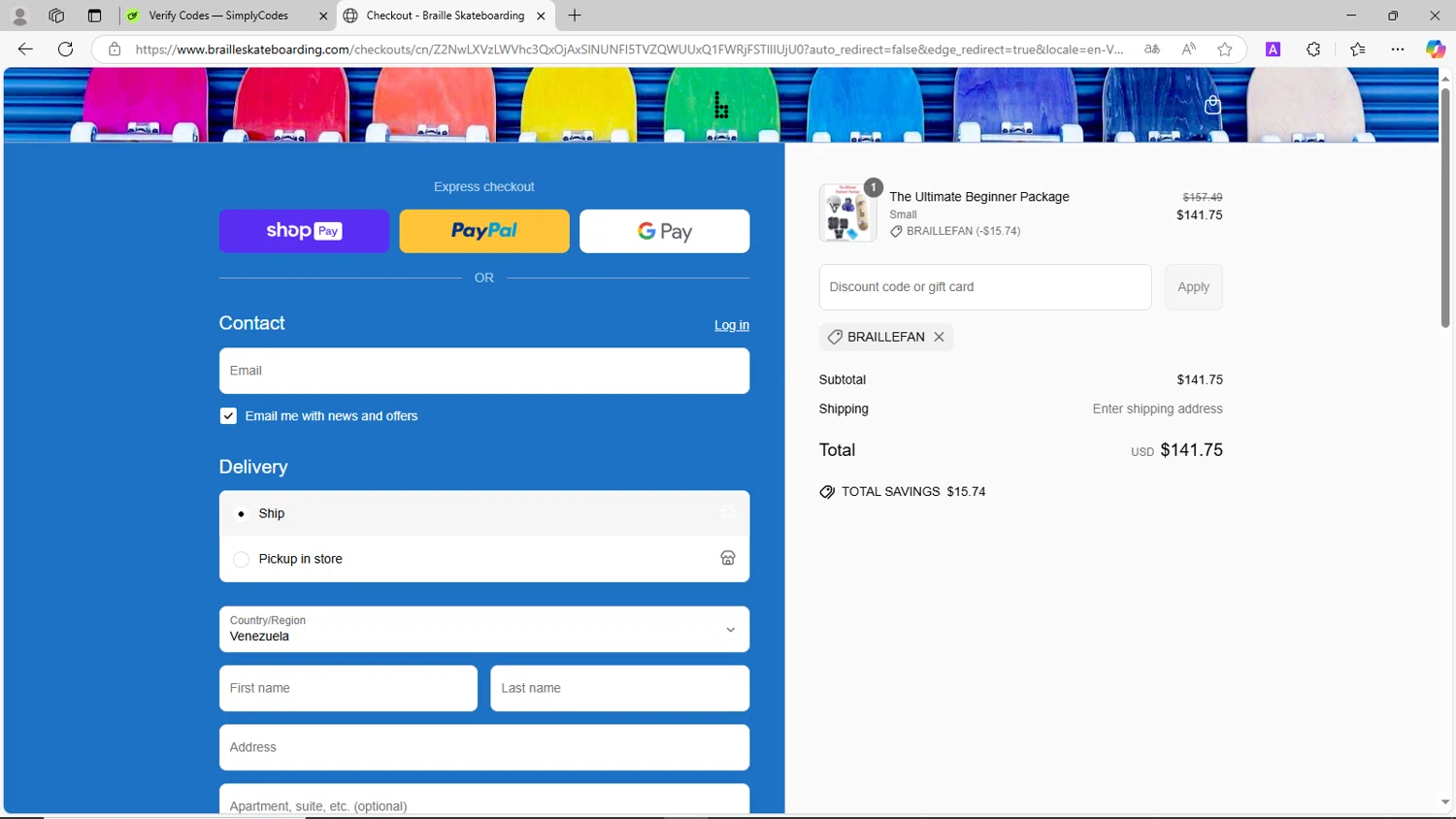Open the browser profile icon

pyautogui.click(x=19, y=16)
